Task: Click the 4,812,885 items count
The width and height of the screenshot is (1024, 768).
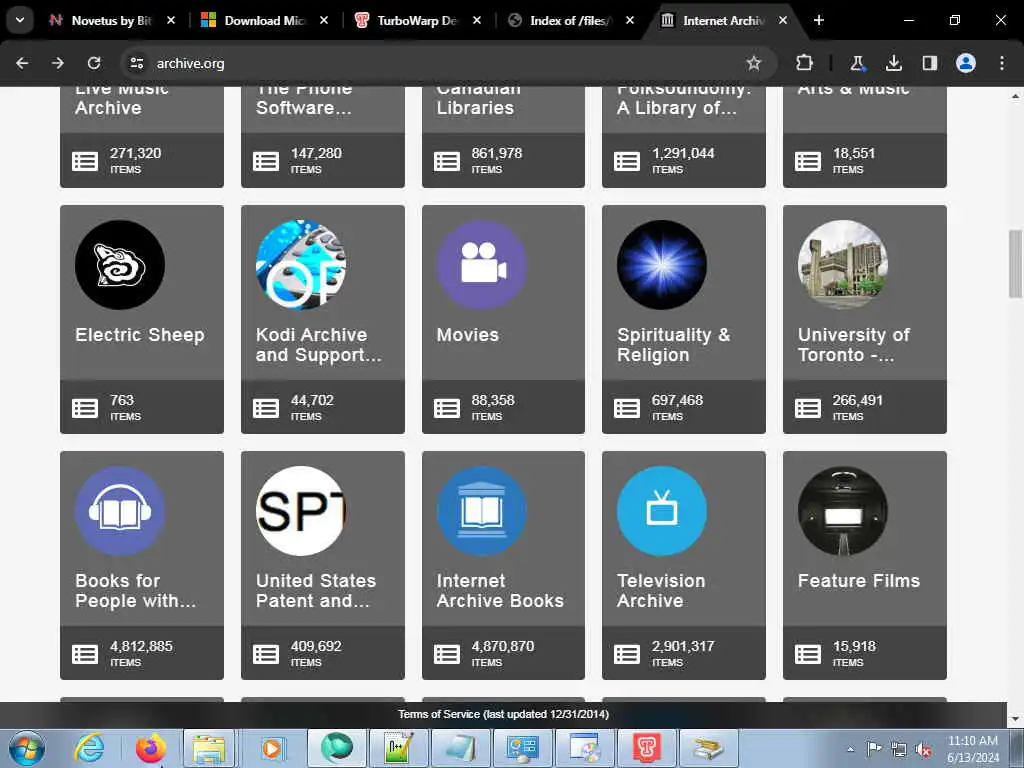Action: click(141, 653)
